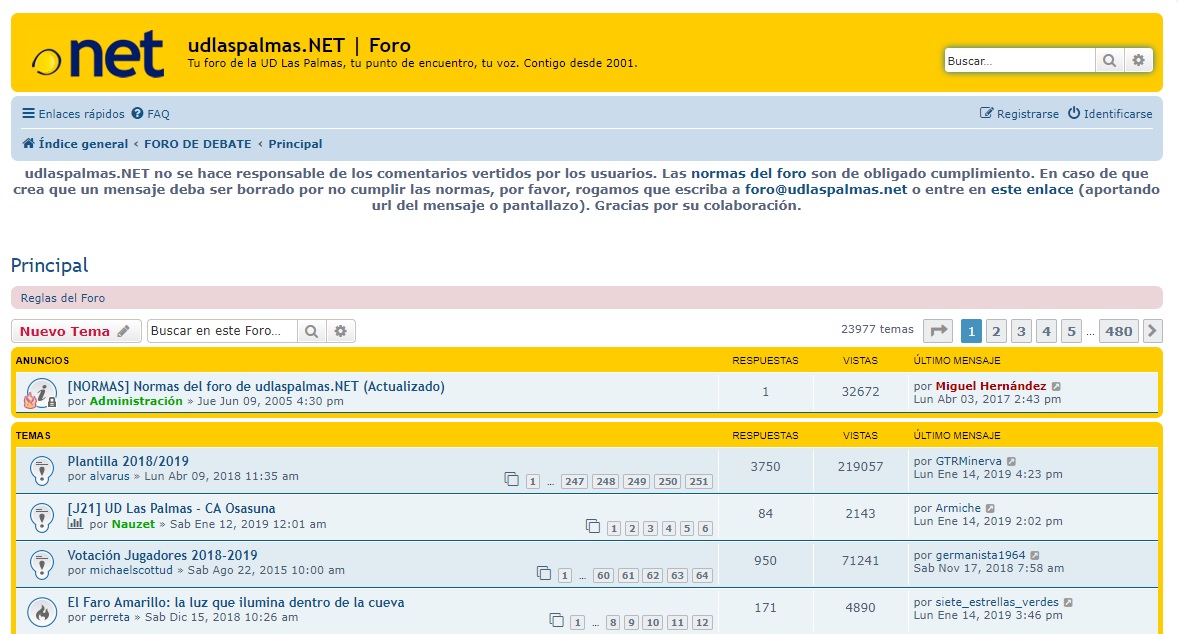
Task: Go to page 5 of topics
Action: [1071, 331]
